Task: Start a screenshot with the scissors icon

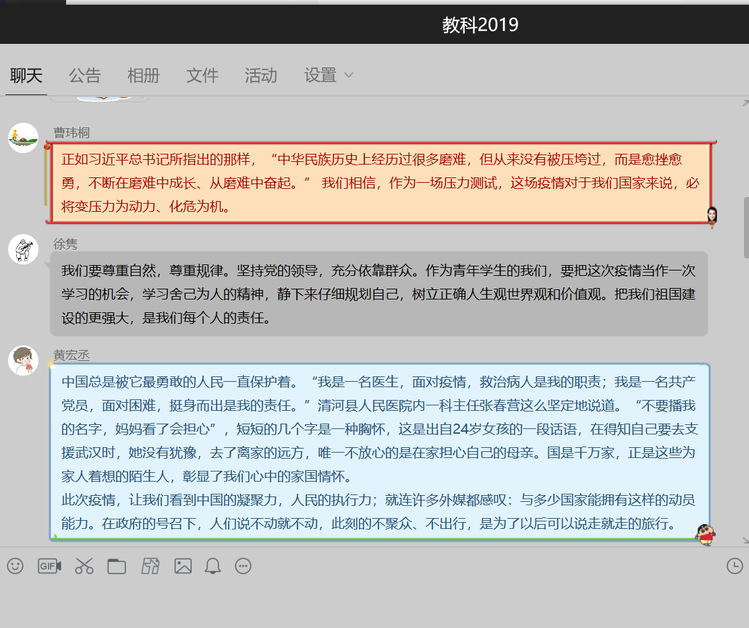Action: (x=84, y=566)
